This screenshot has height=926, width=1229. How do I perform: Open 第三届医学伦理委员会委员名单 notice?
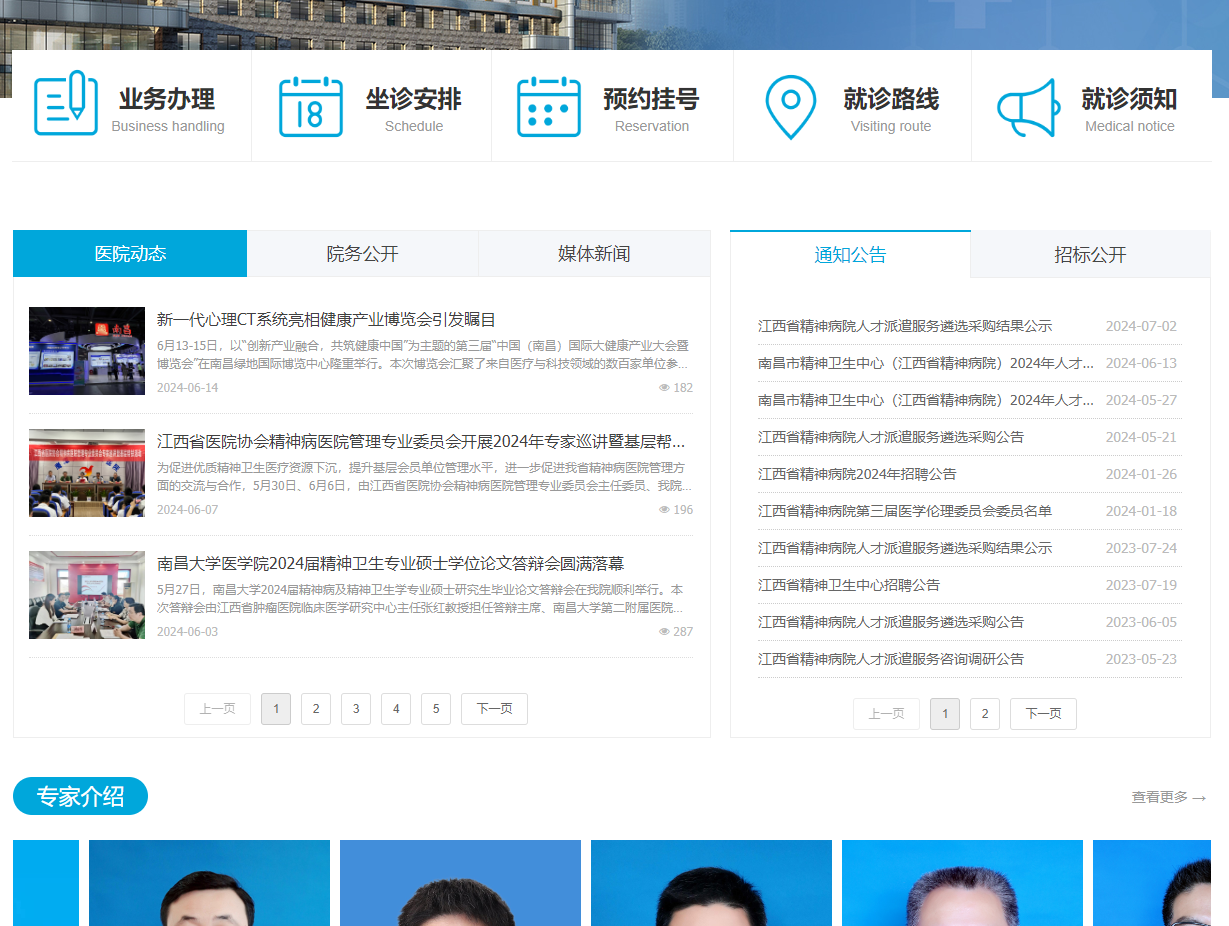click(x=905, y=511)
